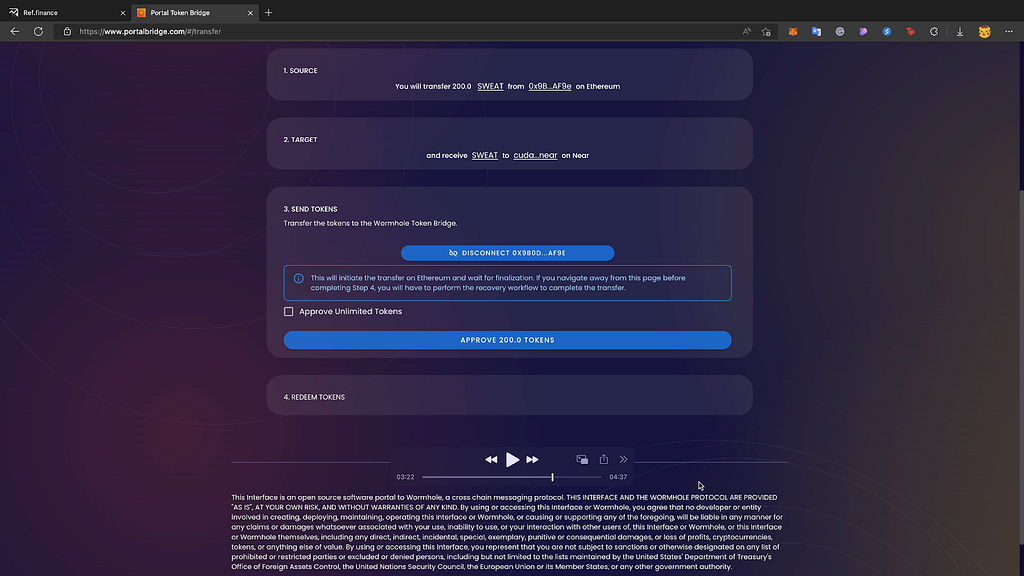This screenshot has width=1024, height=576.
Task: Play the paused video
Action: [x=513, y=460]
